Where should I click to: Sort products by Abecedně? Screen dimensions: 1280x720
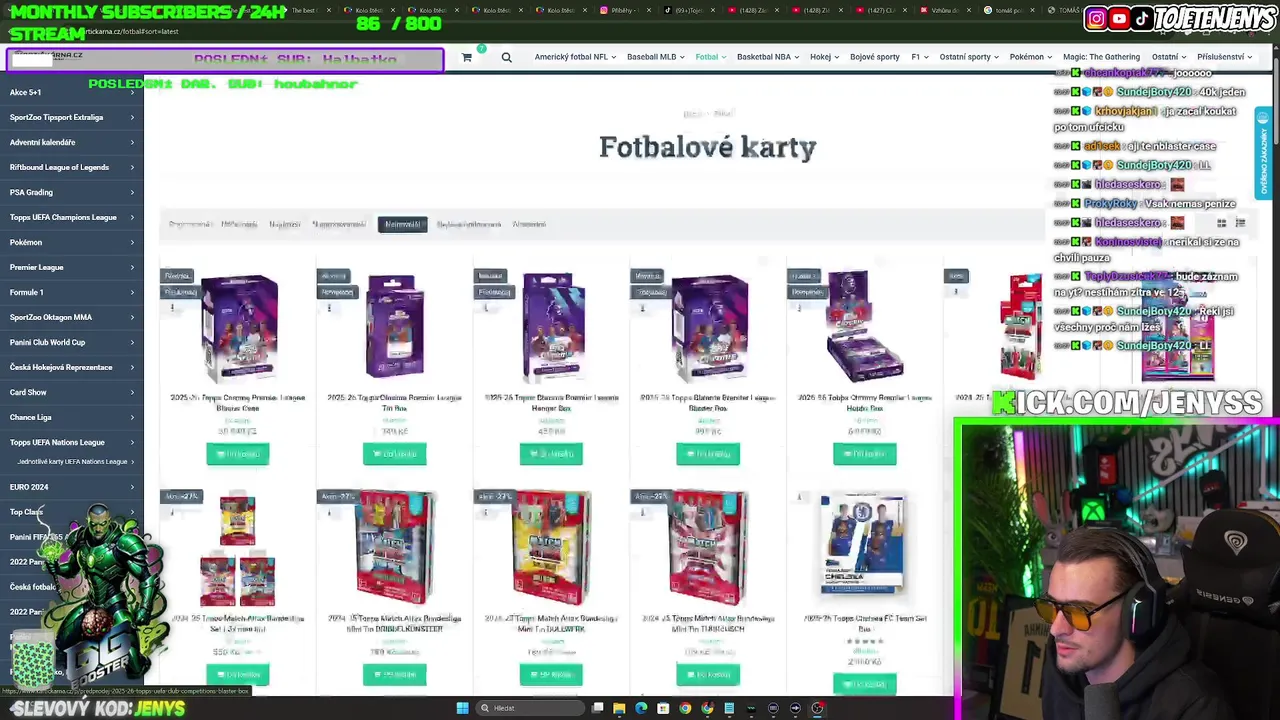529,224
